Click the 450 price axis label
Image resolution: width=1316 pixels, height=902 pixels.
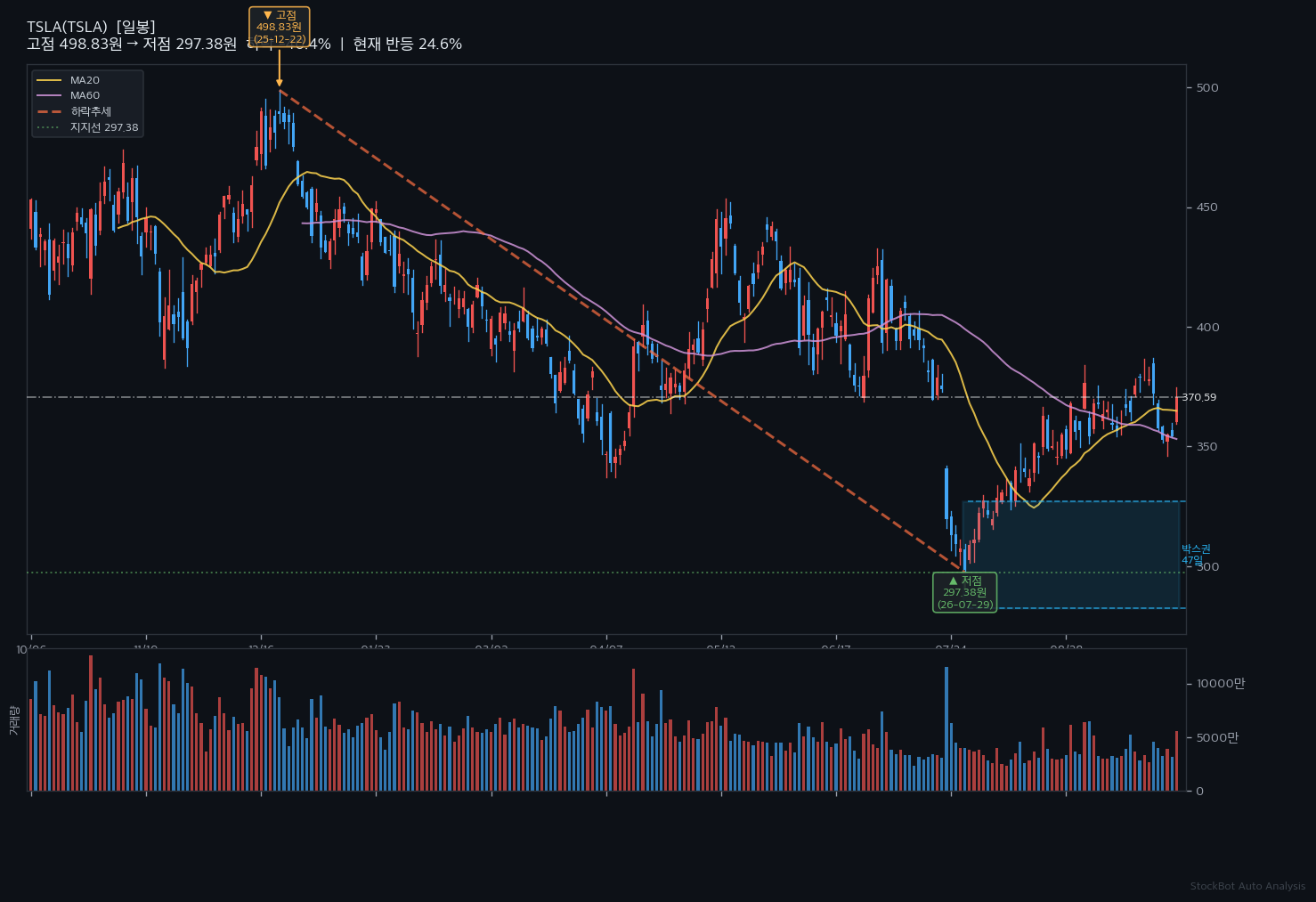click(x=1207, y=207)
